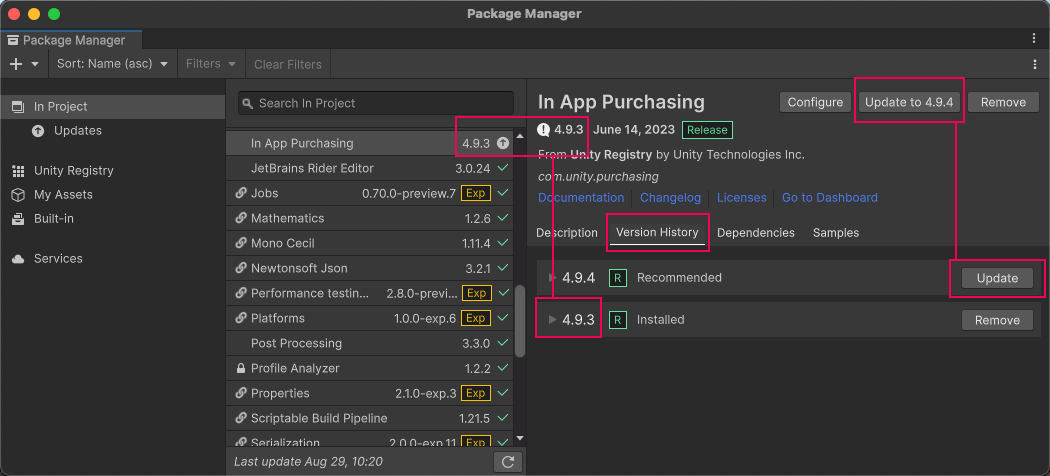1050x476 pixels.
Task: Click the refresh package list icon
Action: pyautogui.click(x=508, y=461)
